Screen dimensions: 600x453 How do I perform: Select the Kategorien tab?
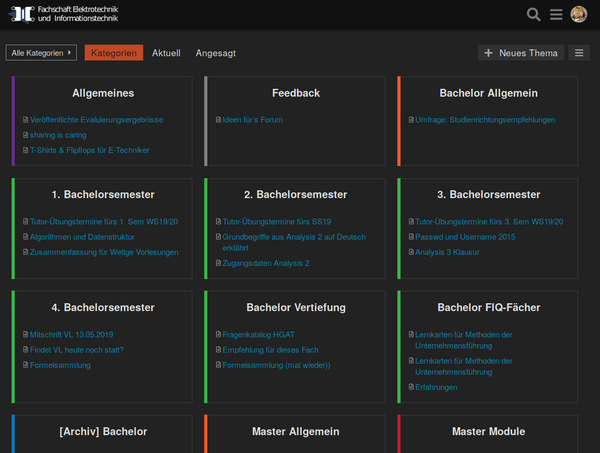pos(114,53)
